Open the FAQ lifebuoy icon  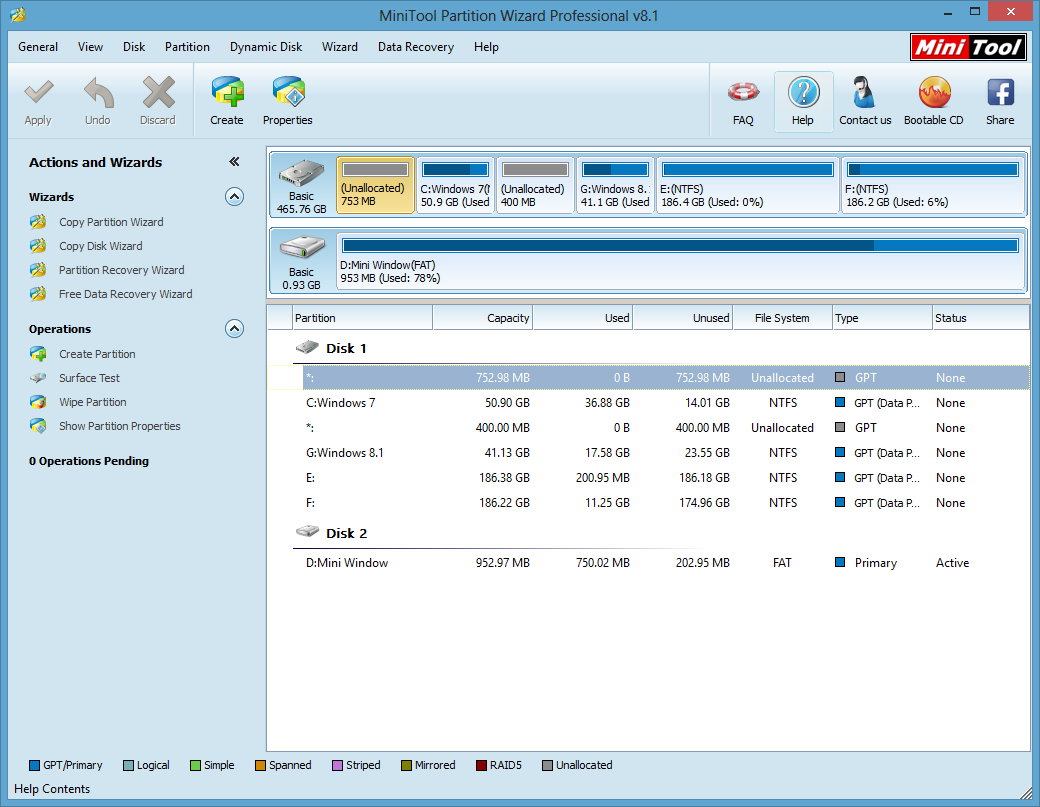[x=743, y=92]
